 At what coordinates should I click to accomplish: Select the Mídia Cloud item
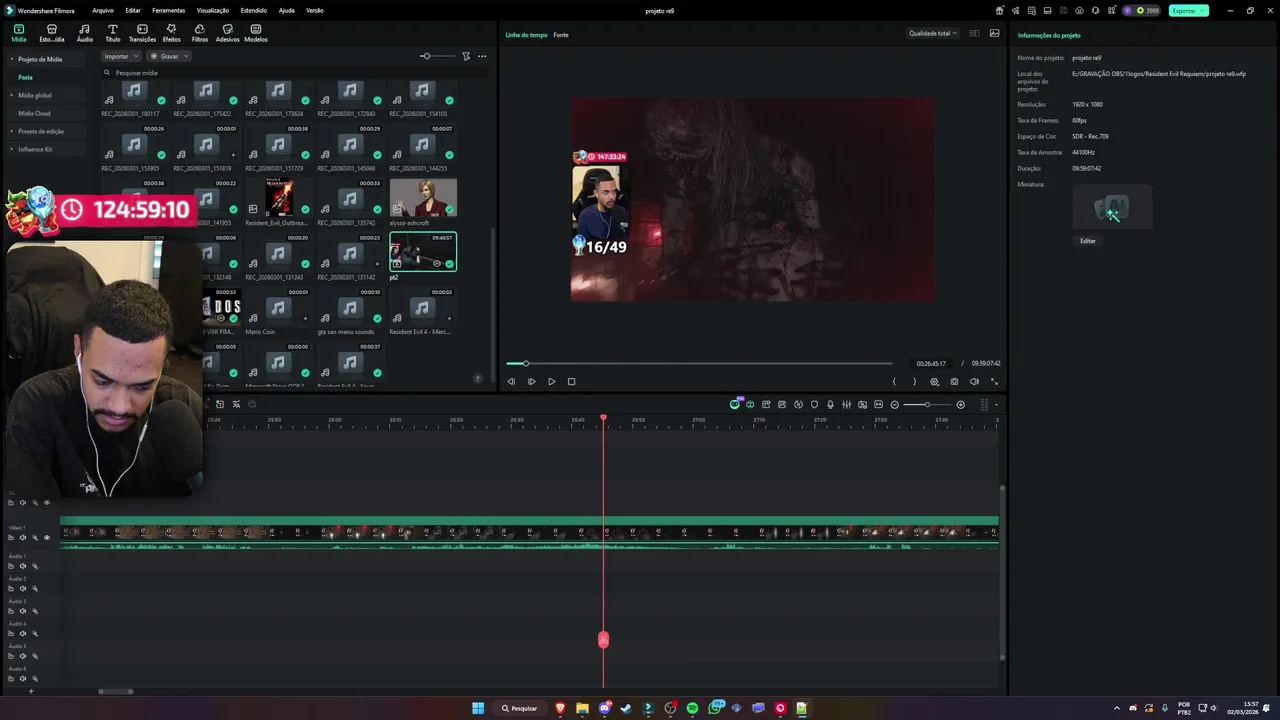(34, 113)
